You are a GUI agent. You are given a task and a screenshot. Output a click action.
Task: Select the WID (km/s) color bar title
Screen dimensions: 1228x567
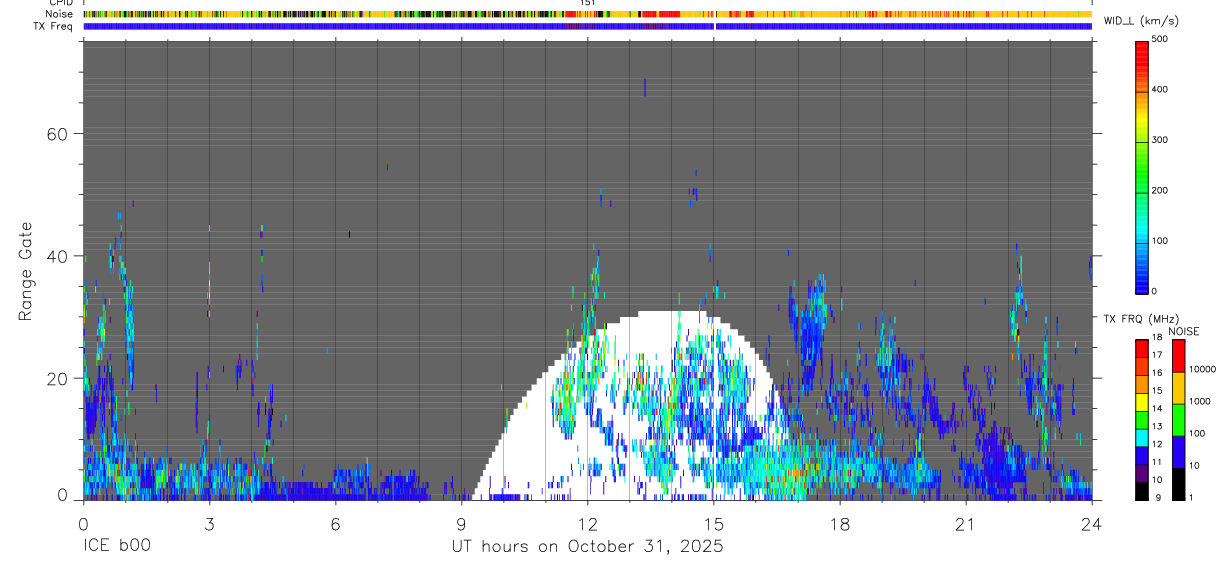[x=1140, y=21]
